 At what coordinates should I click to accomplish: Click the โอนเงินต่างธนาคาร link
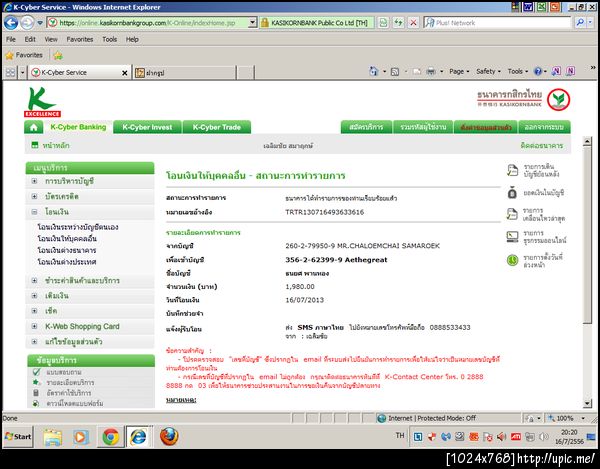tap(67, 251)
